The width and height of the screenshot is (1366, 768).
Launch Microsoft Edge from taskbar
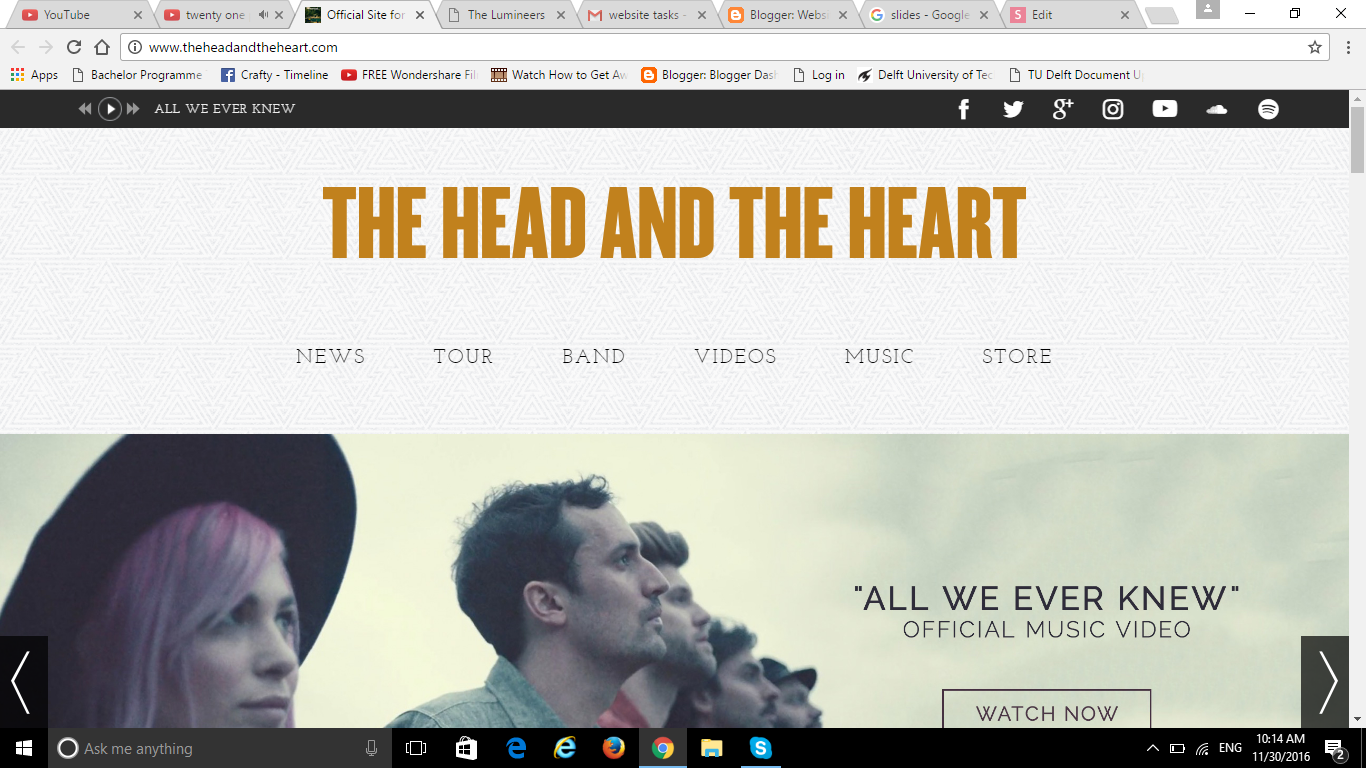[516, 748]
